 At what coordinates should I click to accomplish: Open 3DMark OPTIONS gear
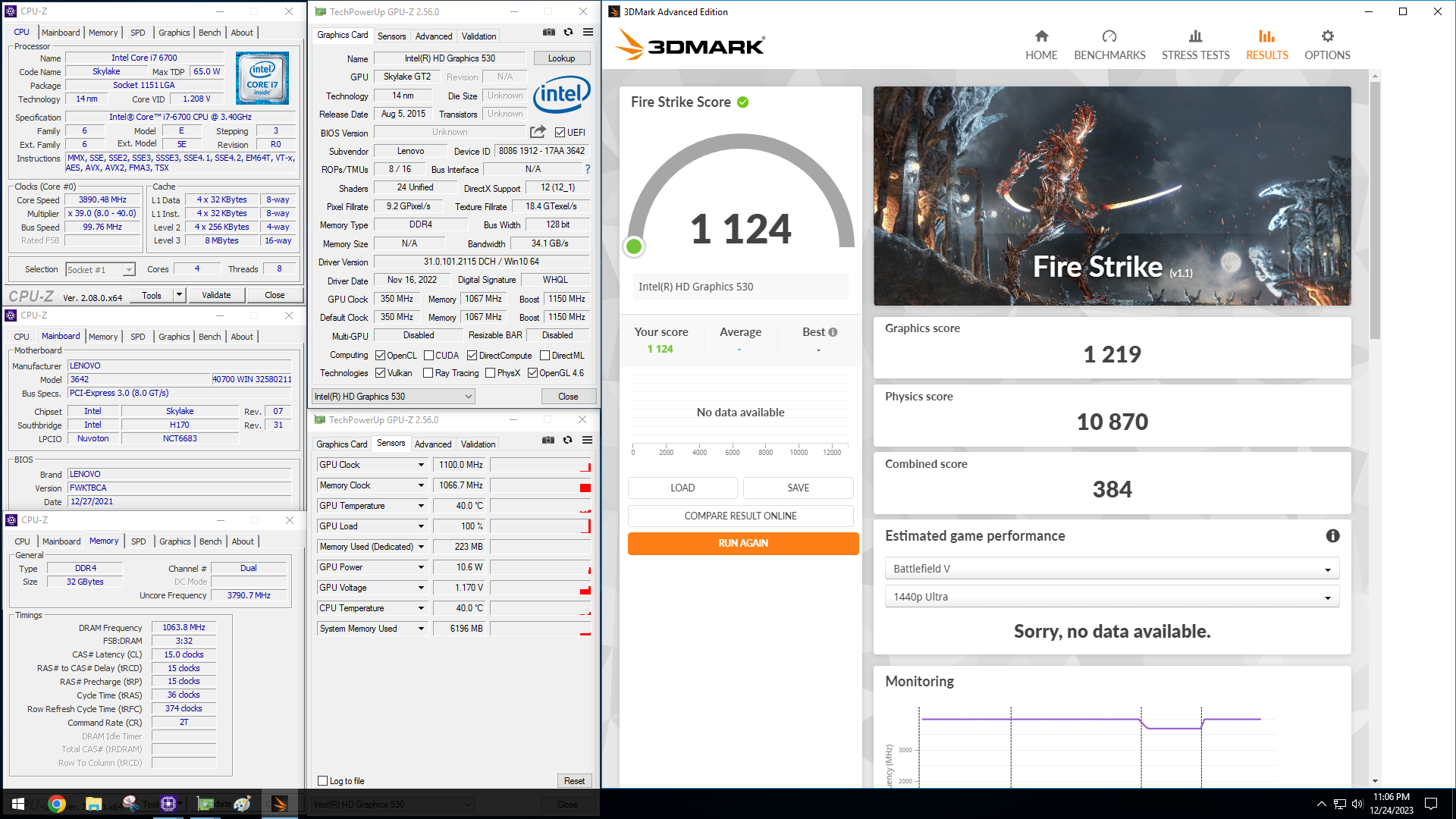tap(1327, 45)
